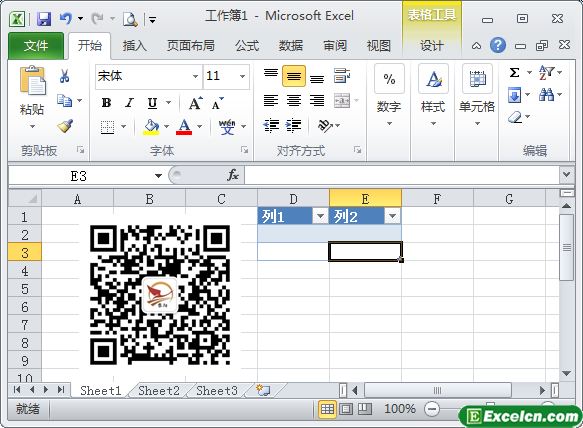Image resolution: width=583 pixels, height=428 pixels.
Task: Select the Format Painter brush
Action: (x=65, y=126)
